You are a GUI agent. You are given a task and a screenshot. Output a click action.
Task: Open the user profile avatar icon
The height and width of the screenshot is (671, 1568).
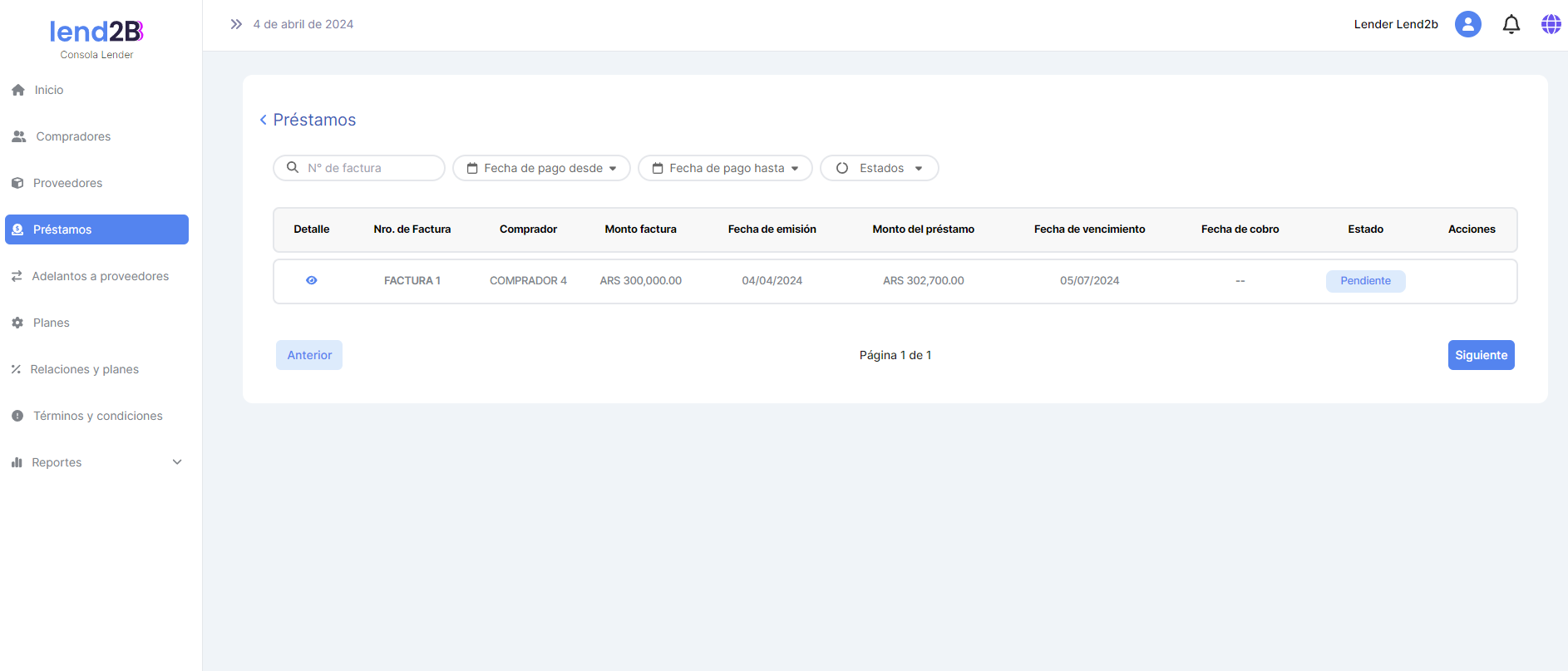click(1467, 24)
